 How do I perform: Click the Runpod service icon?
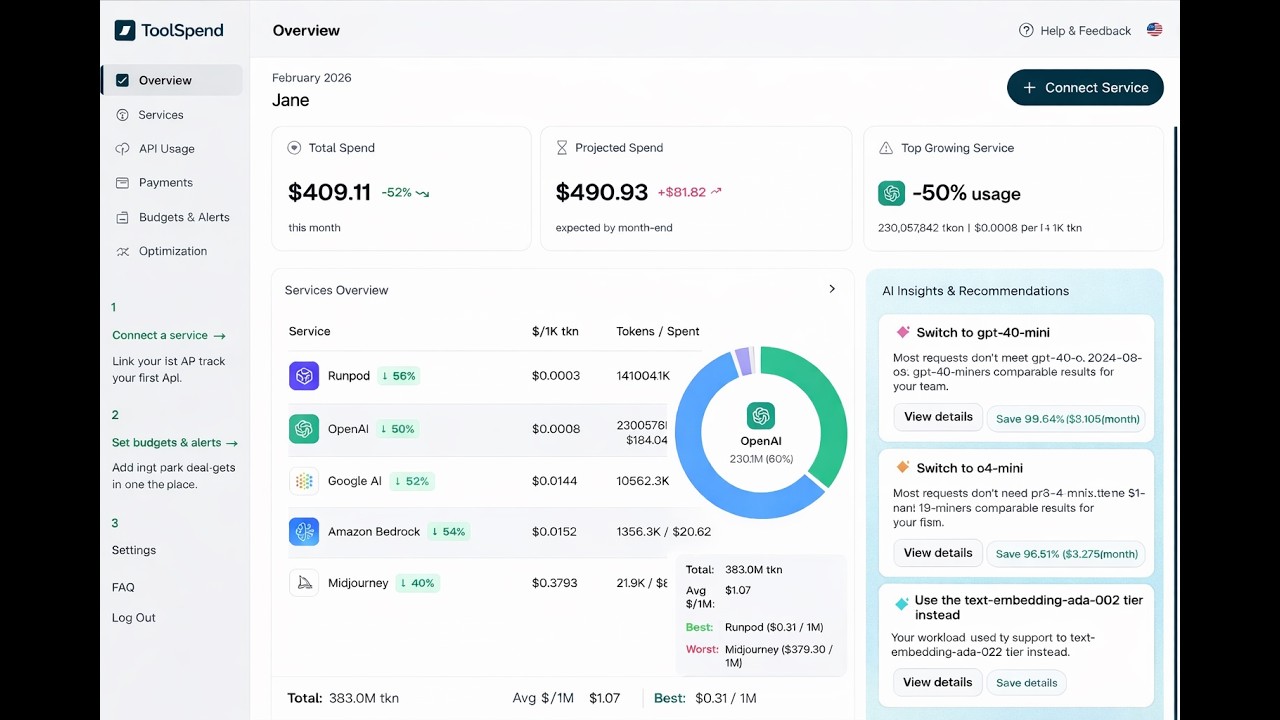click(x=304, y=376)
